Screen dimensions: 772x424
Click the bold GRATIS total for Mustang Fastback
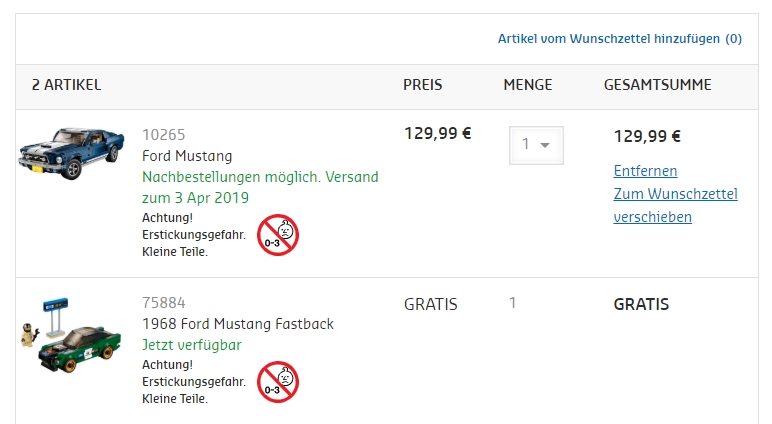641,304
